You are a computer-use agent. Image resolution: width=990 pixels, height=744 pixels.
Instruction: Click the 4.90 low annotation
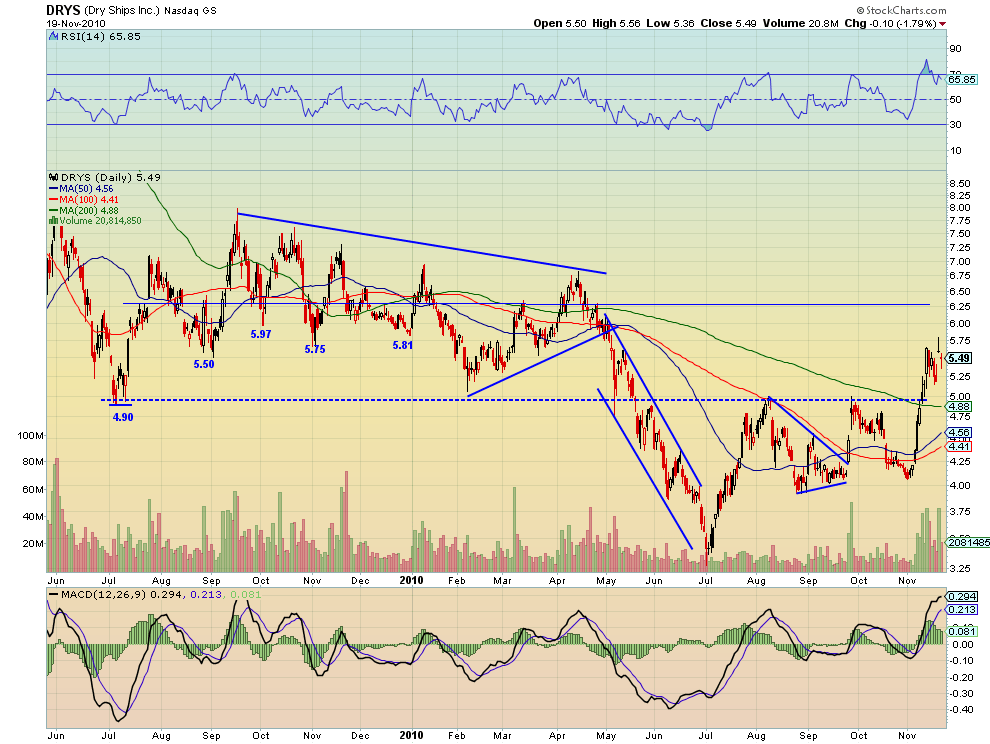[123, 417]
